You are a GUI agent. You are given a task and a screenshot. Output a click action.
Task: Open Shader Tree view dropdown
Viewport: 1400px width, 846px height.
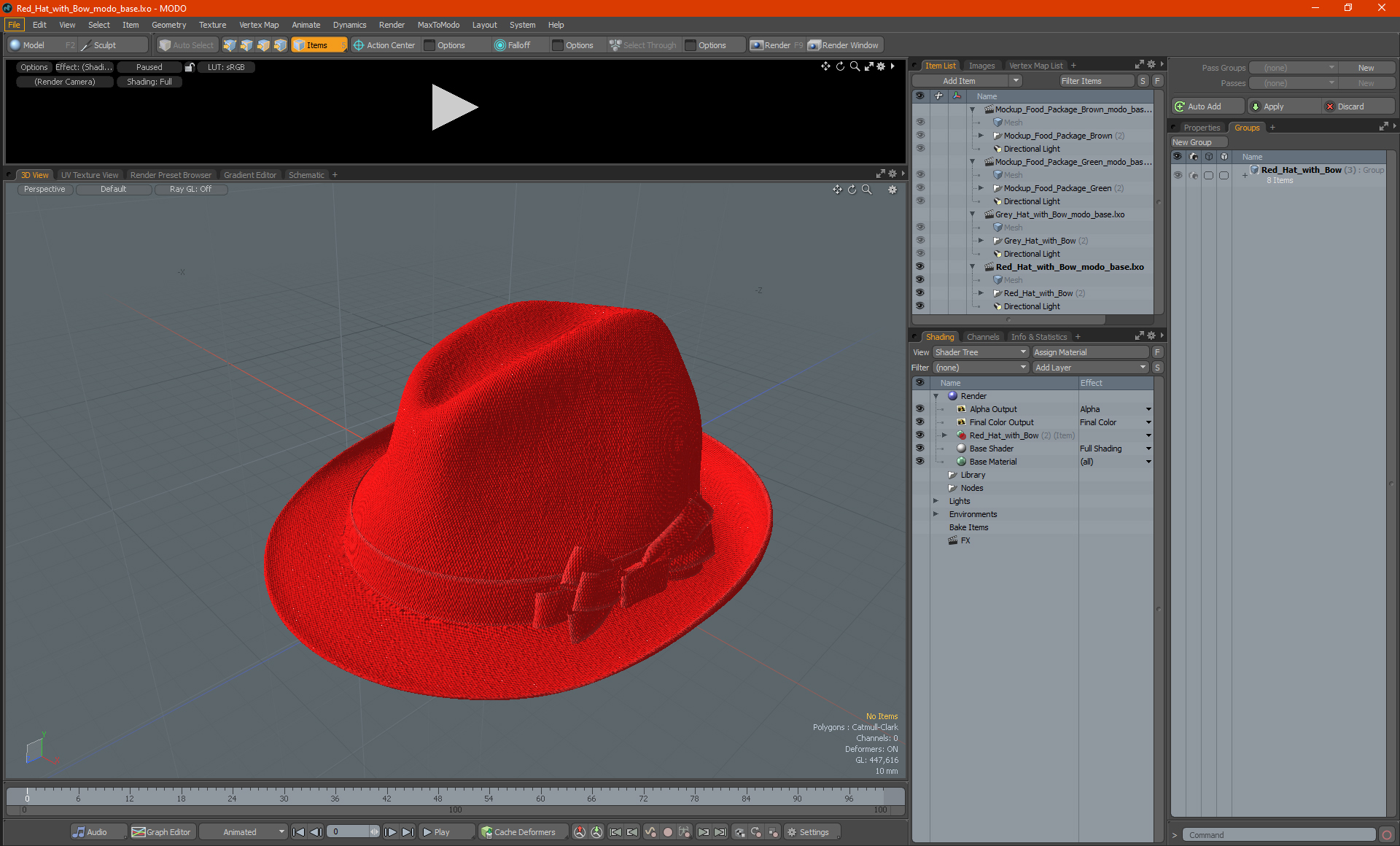[x=981, y=352]
